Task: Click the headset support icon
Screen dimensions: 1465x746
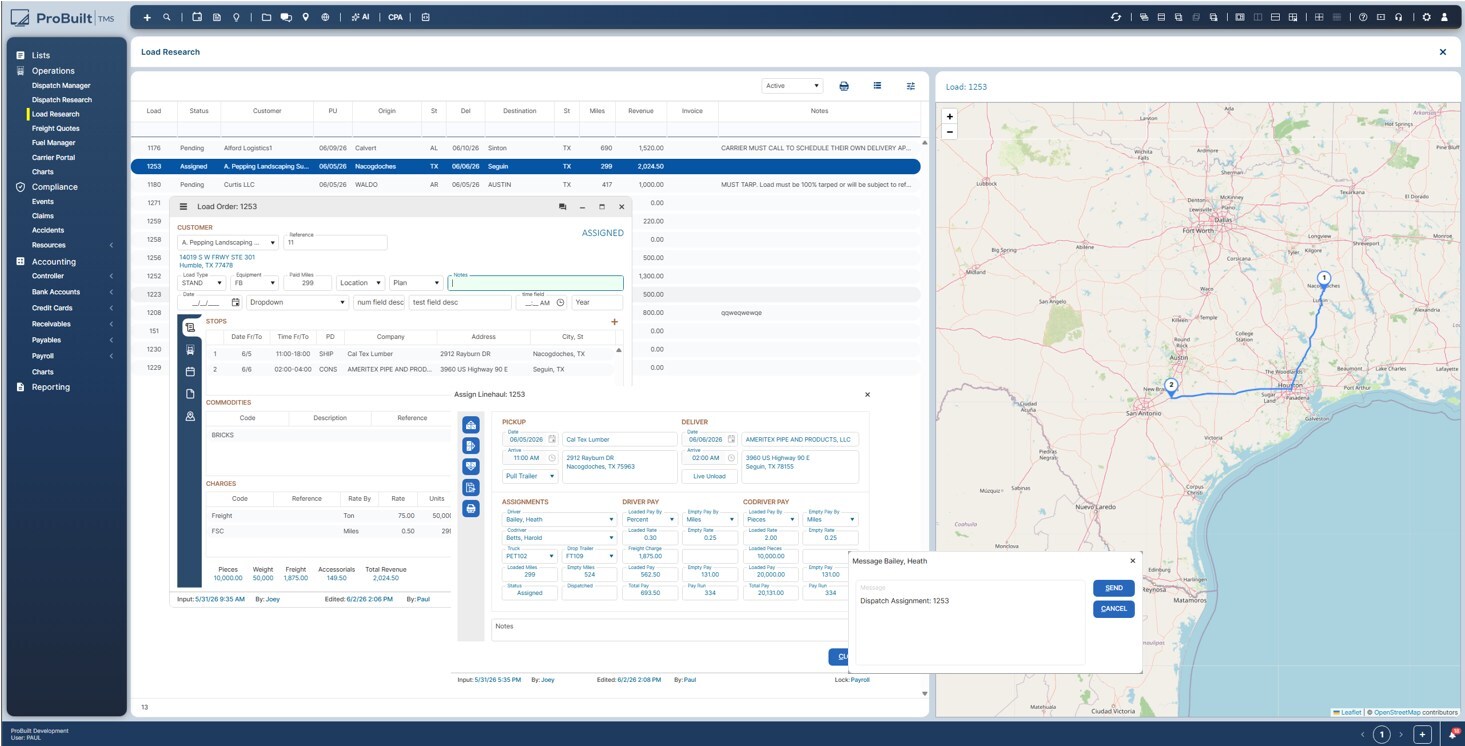Action: pyautogui.click(x=1398, y=17)
